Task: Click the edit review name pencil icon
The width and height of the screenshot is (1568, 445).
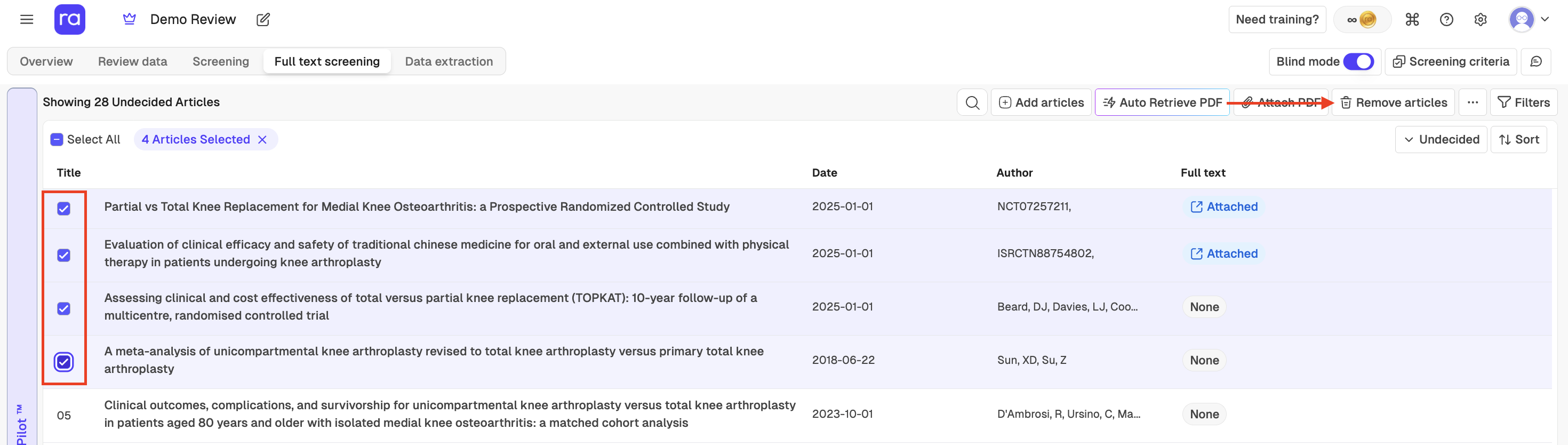Action: coord(263,20)
